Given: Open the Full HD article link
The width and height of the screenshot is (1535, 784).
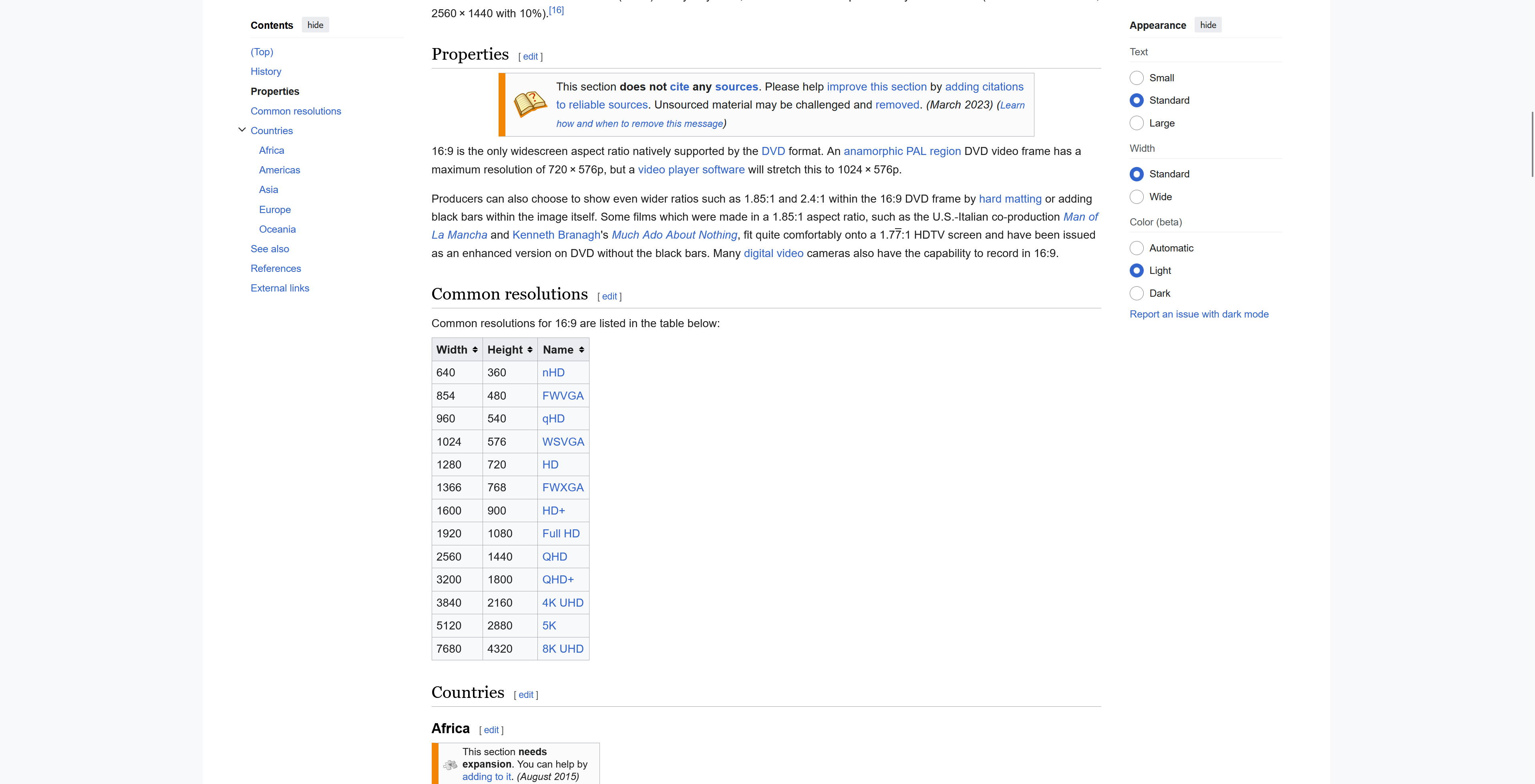Looking at the screenshot, I should [x=561, y=533].
